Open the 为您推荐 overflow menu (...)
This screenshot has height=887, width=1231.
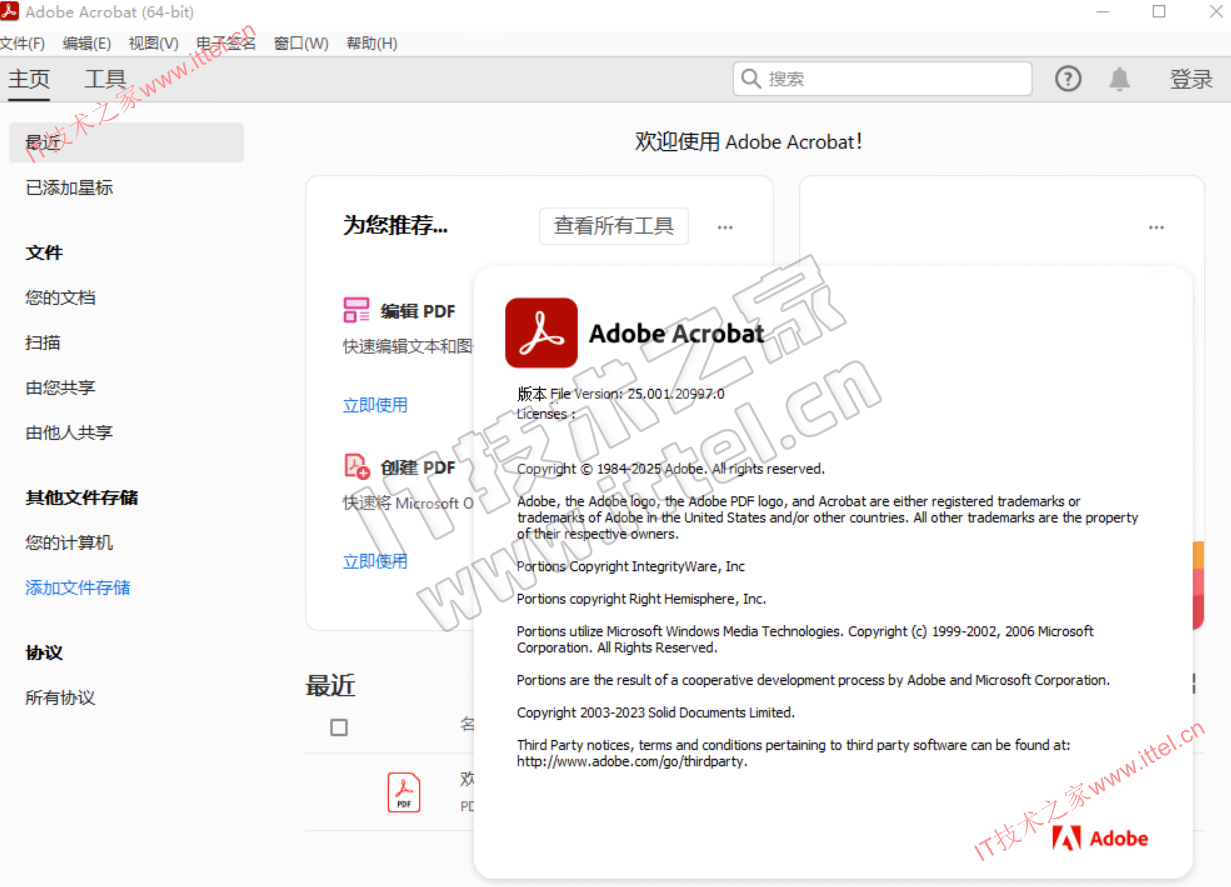pyautogui.click(x=724, y=227)
